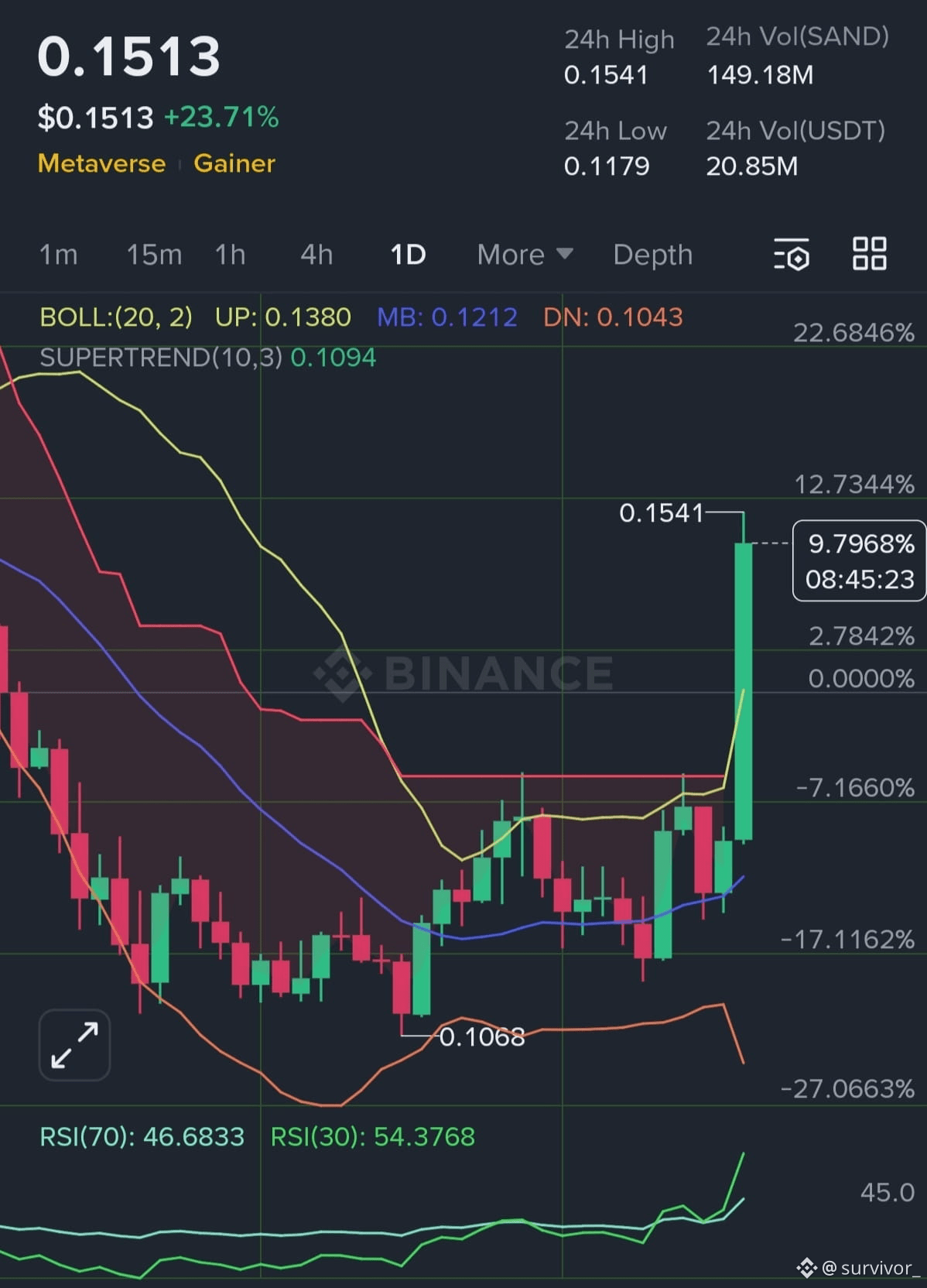Expand chart to fullscreen with arrows icon
The height and width of the screenshot is (1288, 927).
pos(74,1044)
